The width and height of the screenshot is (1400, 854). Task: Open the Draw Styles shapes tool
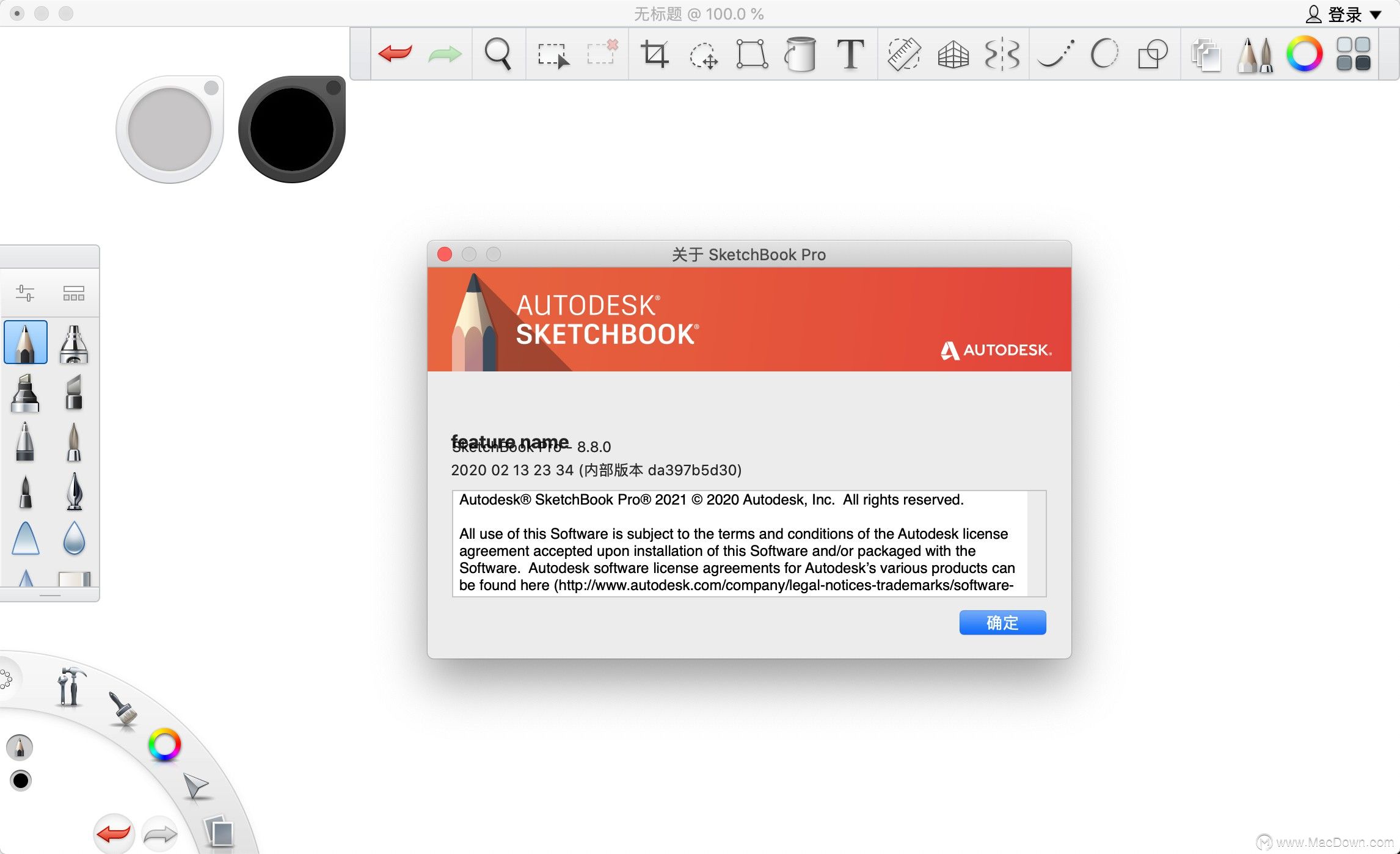click(1153, 54)
